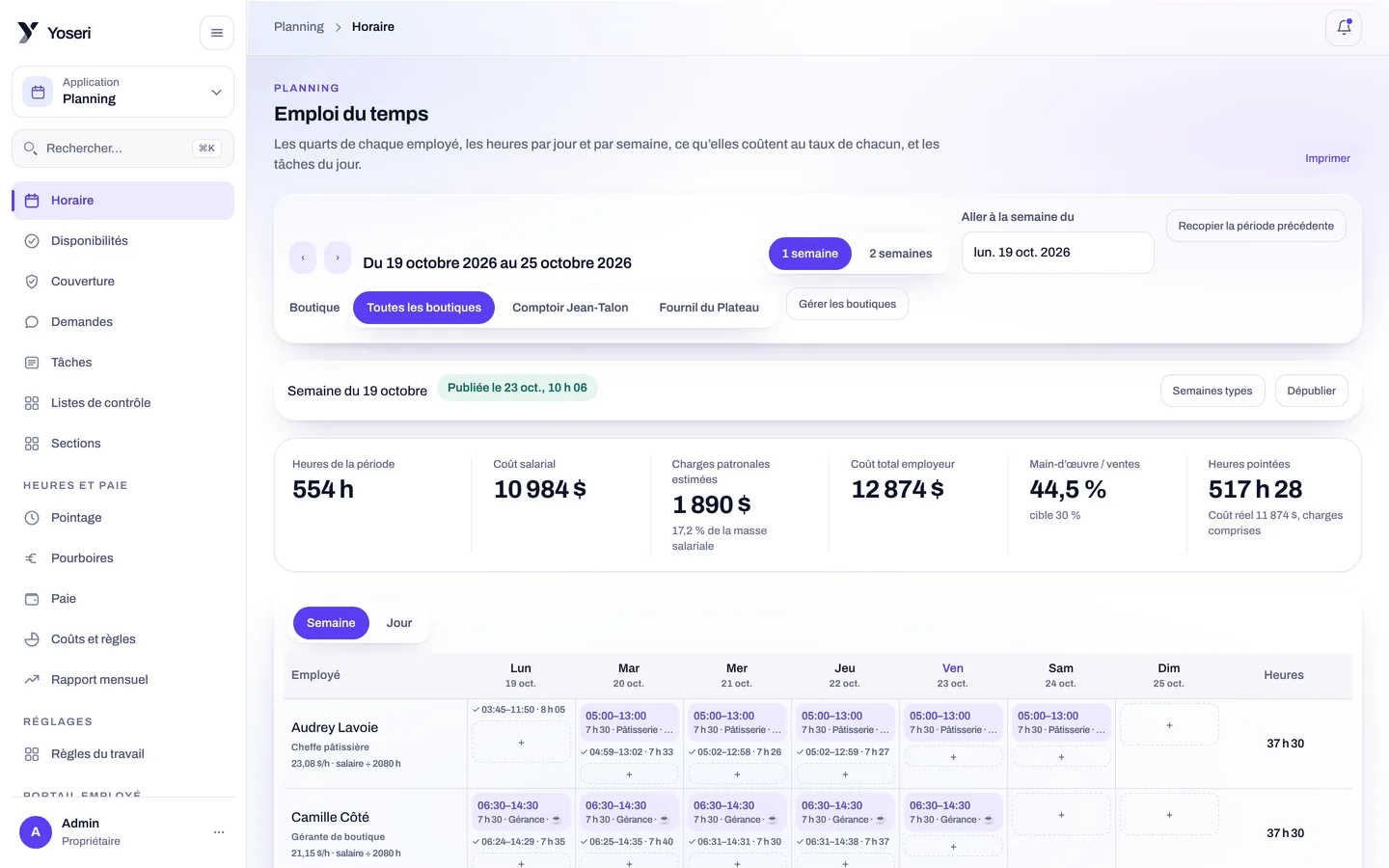Click Recopier la période précédente button
The height and width of the screenshot is (868, 1389).
point(1256,226)
